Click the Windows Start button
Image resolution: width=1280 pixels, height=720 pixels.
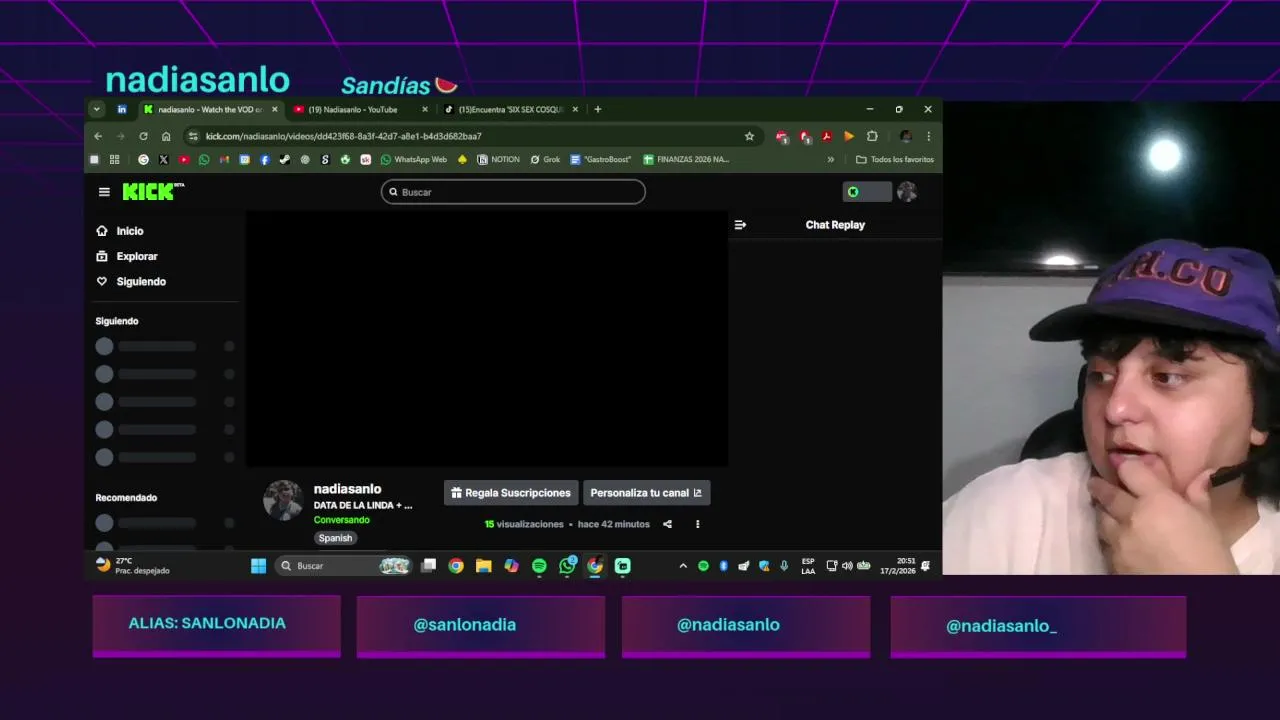coord(258,566)
